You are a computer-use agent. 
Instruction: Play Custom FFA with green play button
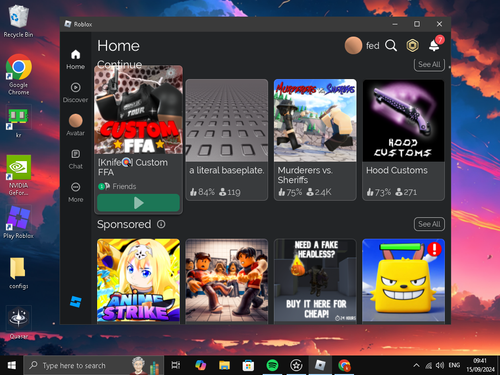click(x=138, y=203)
